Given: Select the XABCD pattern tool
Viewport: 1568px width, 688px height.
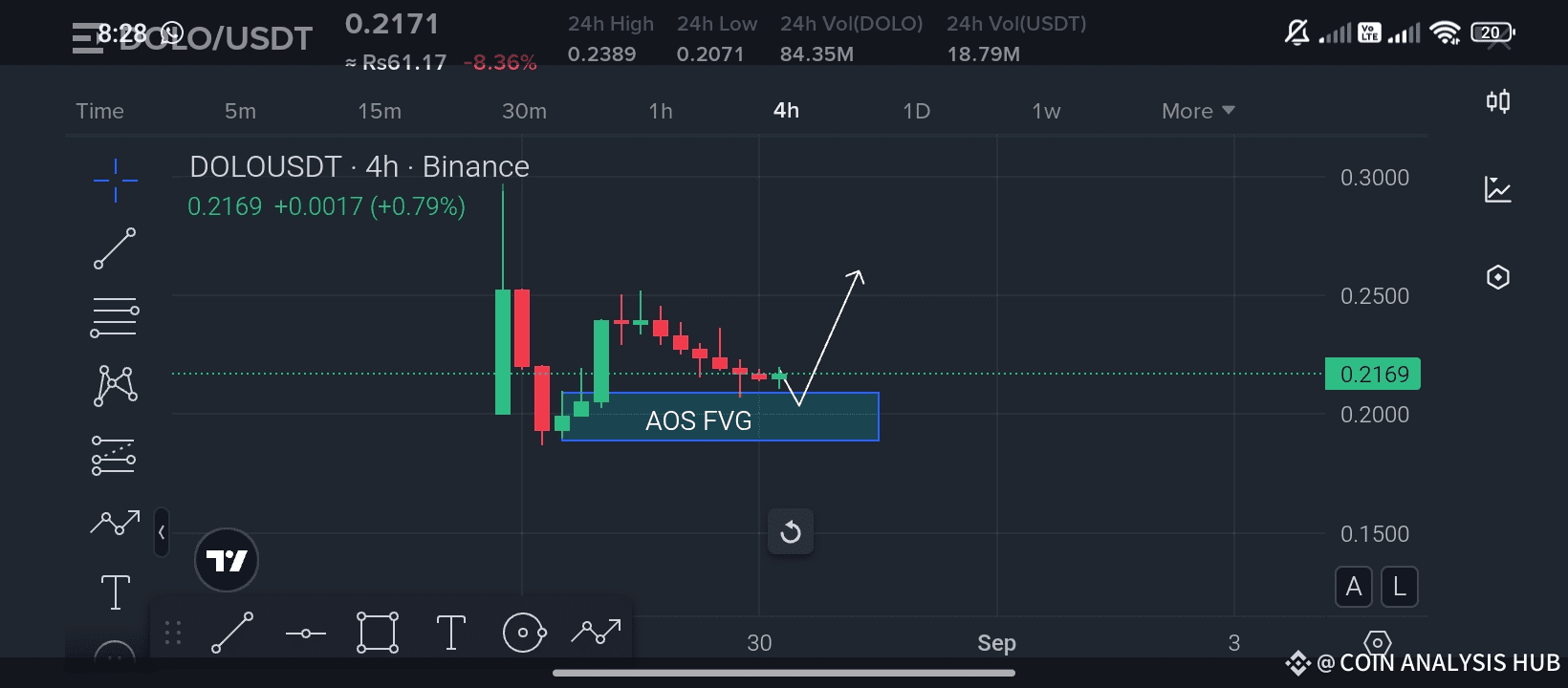Looking at the screenshot, I should pyautogui.click(x=115, y=386).
